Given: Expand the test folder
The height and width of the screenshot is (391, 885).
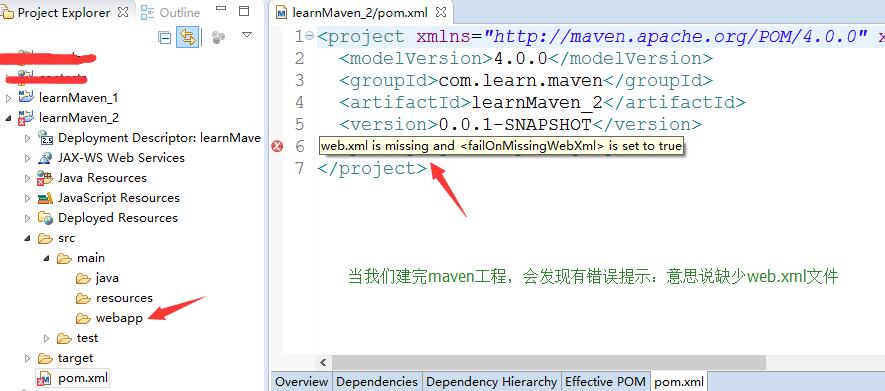Looking at the screenshot, I should [47, 339].
